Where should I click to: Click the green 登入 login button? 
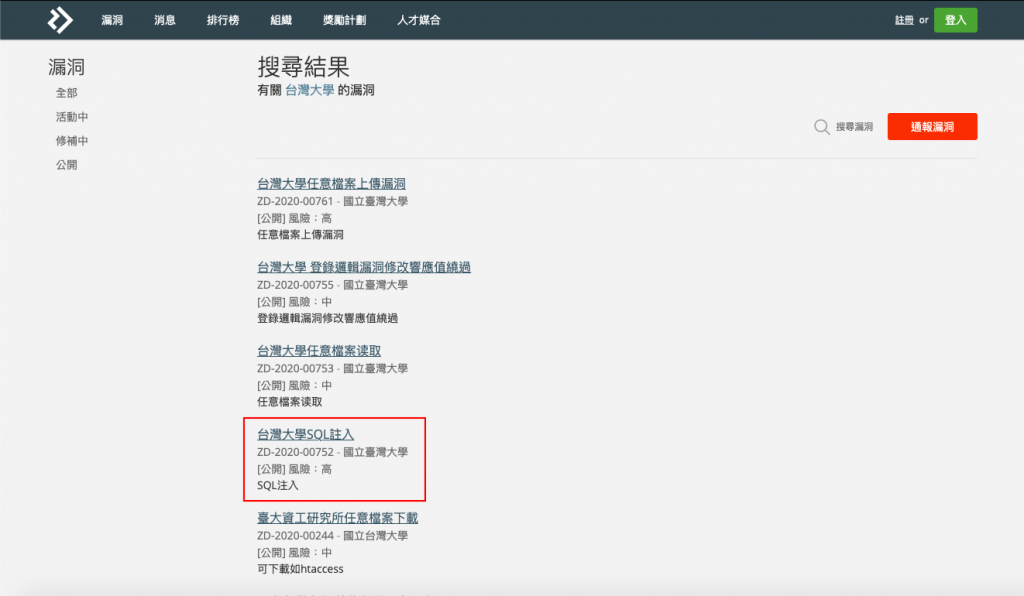[x=955, y=20]
